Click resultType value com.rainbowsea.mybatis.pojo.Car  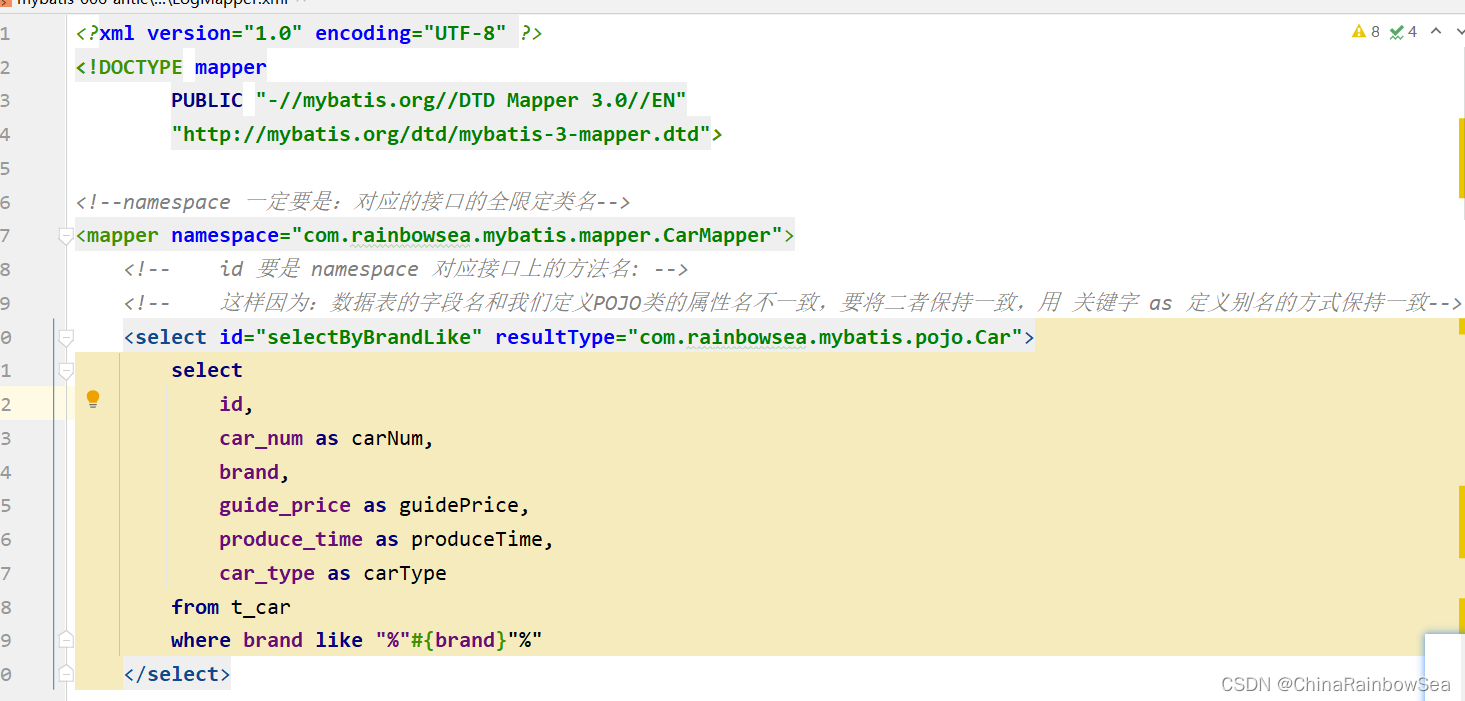825,337
